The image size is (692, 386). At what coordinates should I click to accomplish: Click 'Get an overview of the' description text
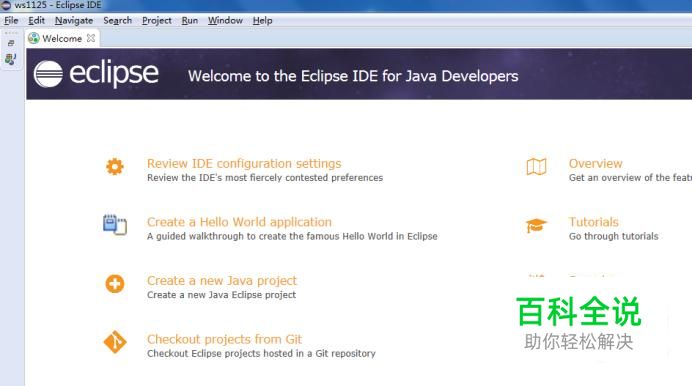pos(630,178)
